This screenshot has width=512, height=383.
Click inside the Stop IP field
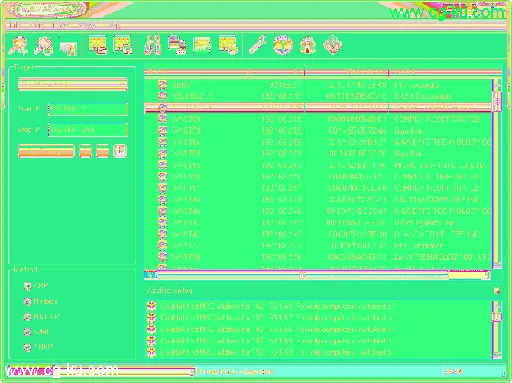[88, 130]
